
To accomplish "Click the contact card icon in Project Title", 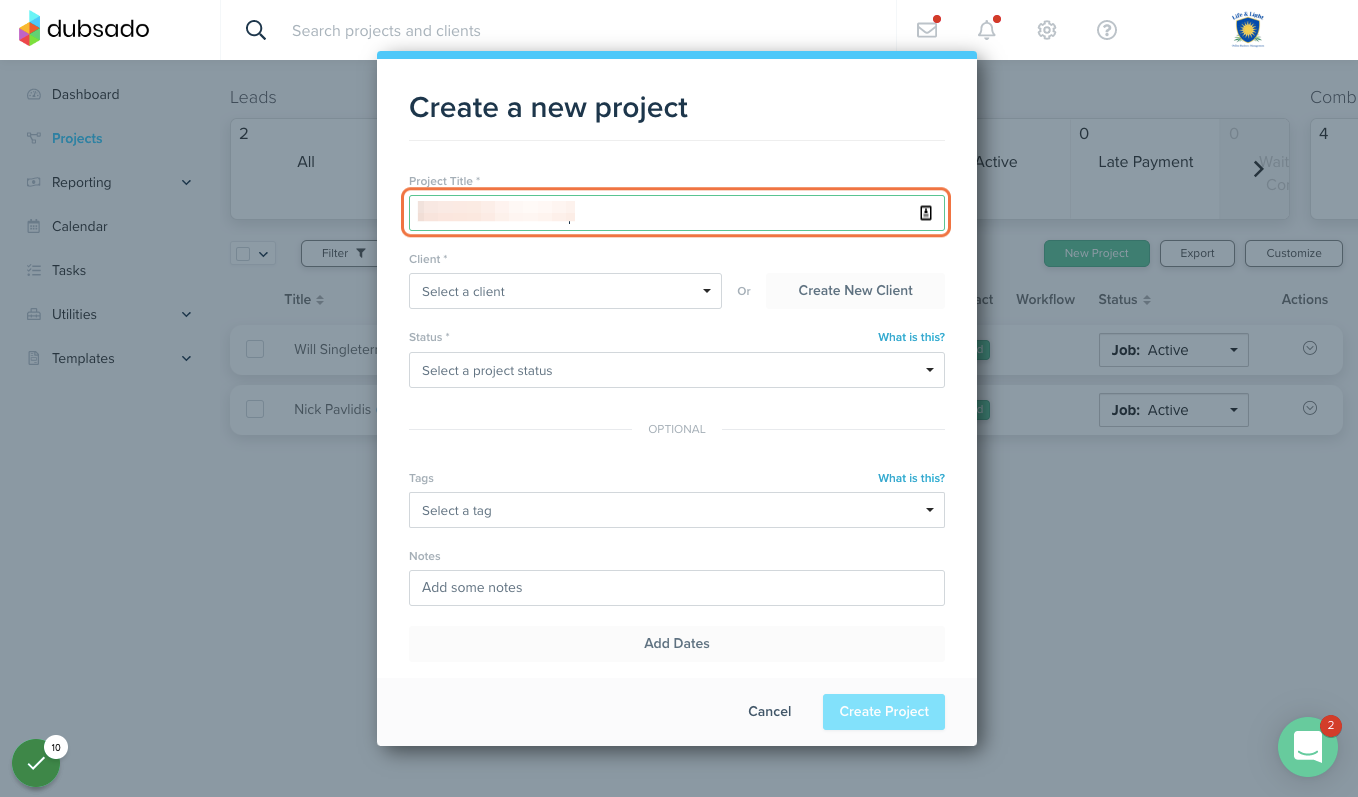I will tap(926, 213).
